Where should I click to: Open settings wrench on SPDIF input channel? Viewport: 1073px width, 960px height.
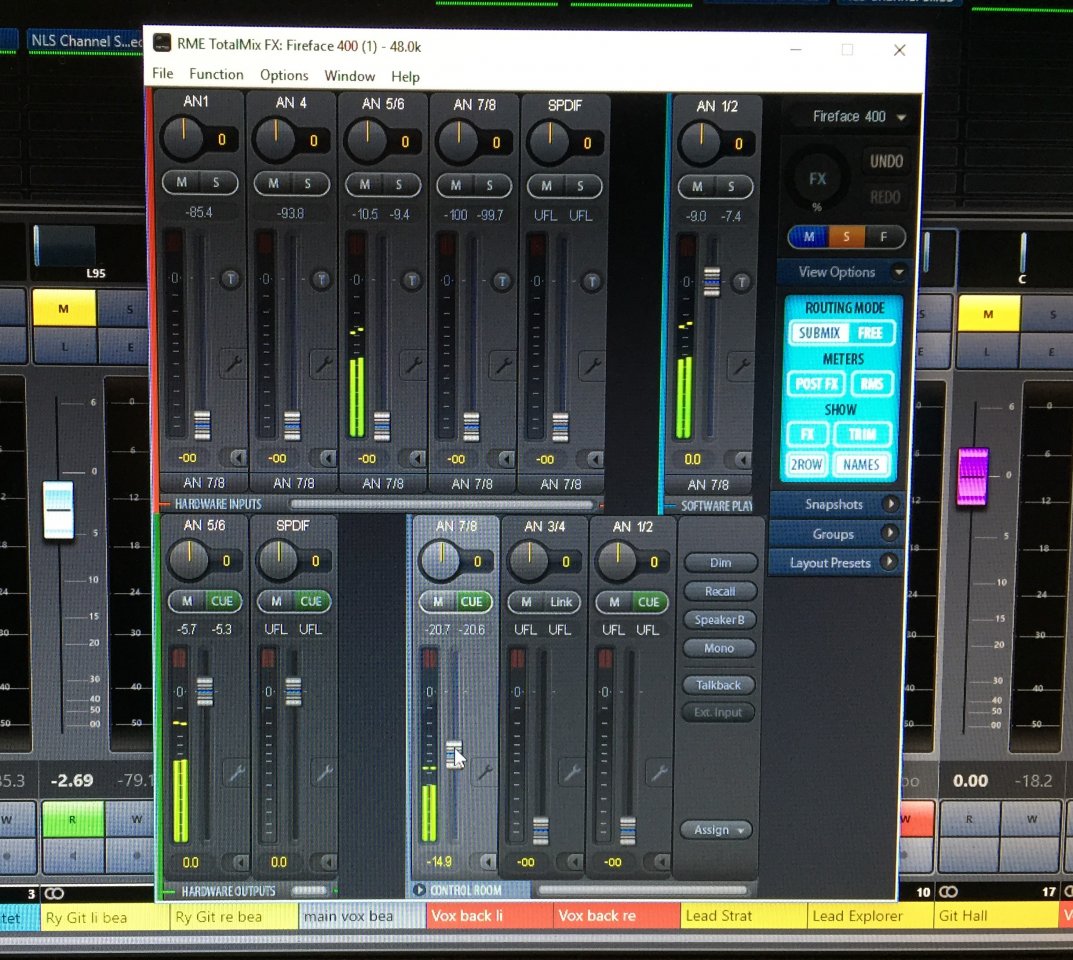[x=593, y=365]
